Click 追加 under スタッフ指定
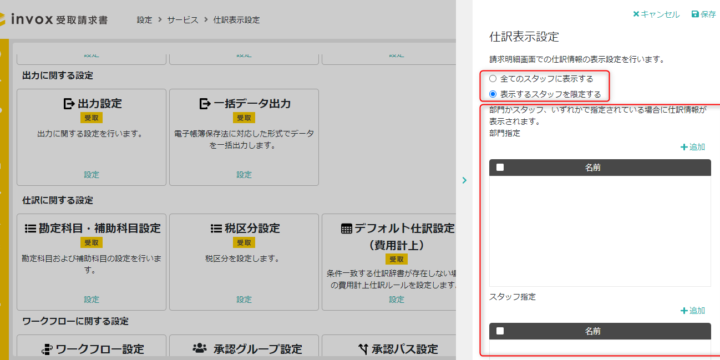720x360 pixels. [x=693, y=310]
